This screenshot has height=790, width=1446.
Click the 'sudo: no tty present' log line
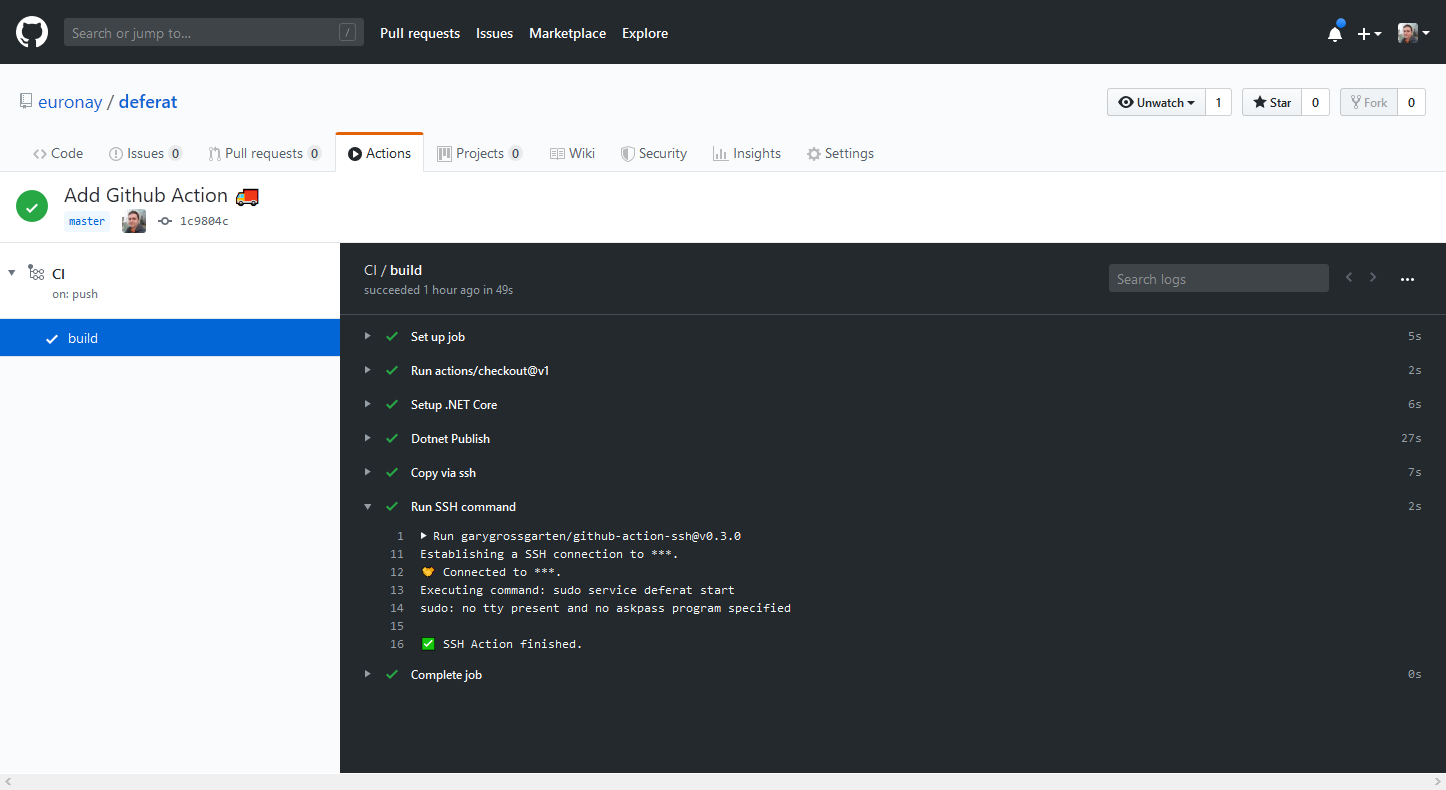click(605, 608)
